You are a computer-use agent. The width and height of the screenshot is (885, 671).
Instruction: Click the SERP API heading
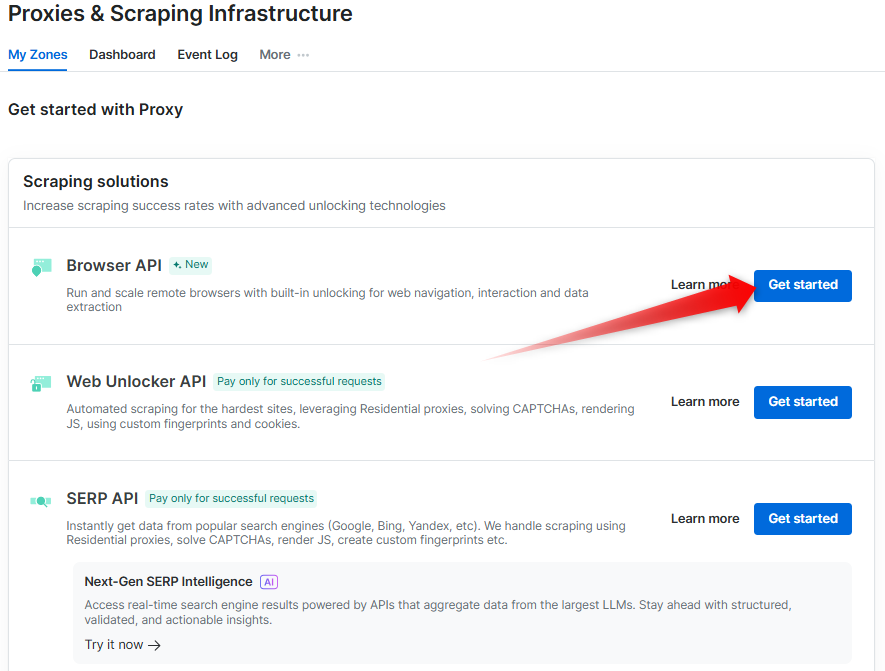[102, 498]
